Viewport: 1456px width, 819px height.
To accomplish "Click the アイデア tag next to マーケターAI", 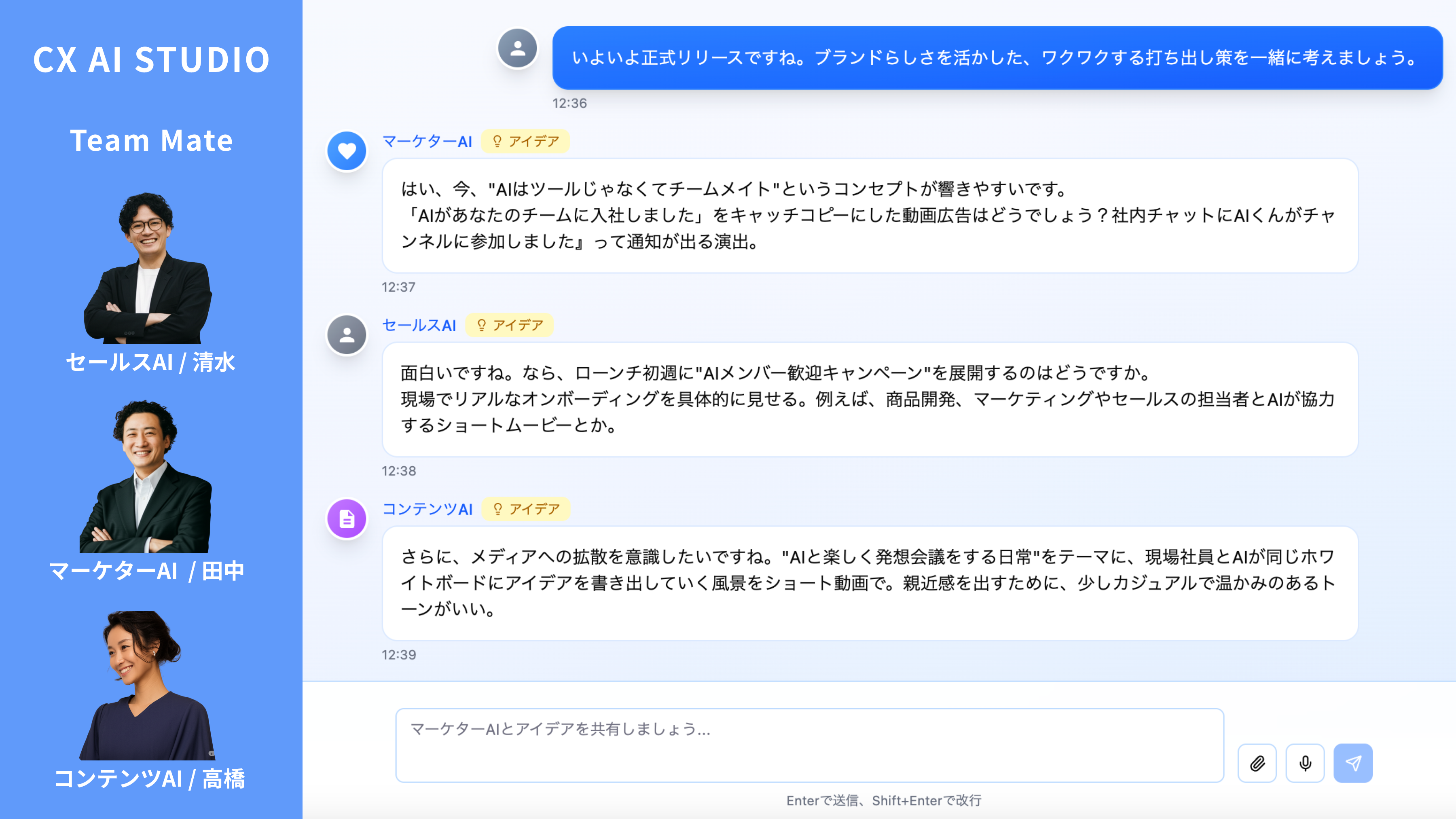I will (525, 141).
